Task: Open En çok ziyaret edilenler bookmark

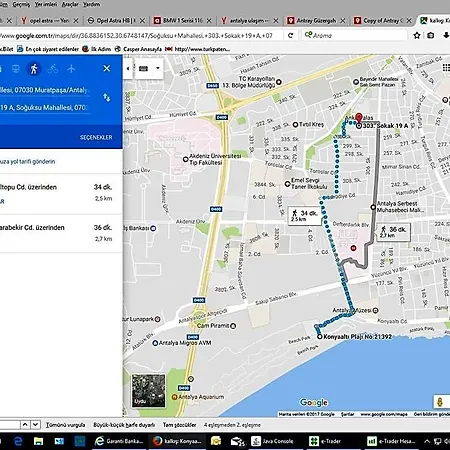Action: point(48,49)
